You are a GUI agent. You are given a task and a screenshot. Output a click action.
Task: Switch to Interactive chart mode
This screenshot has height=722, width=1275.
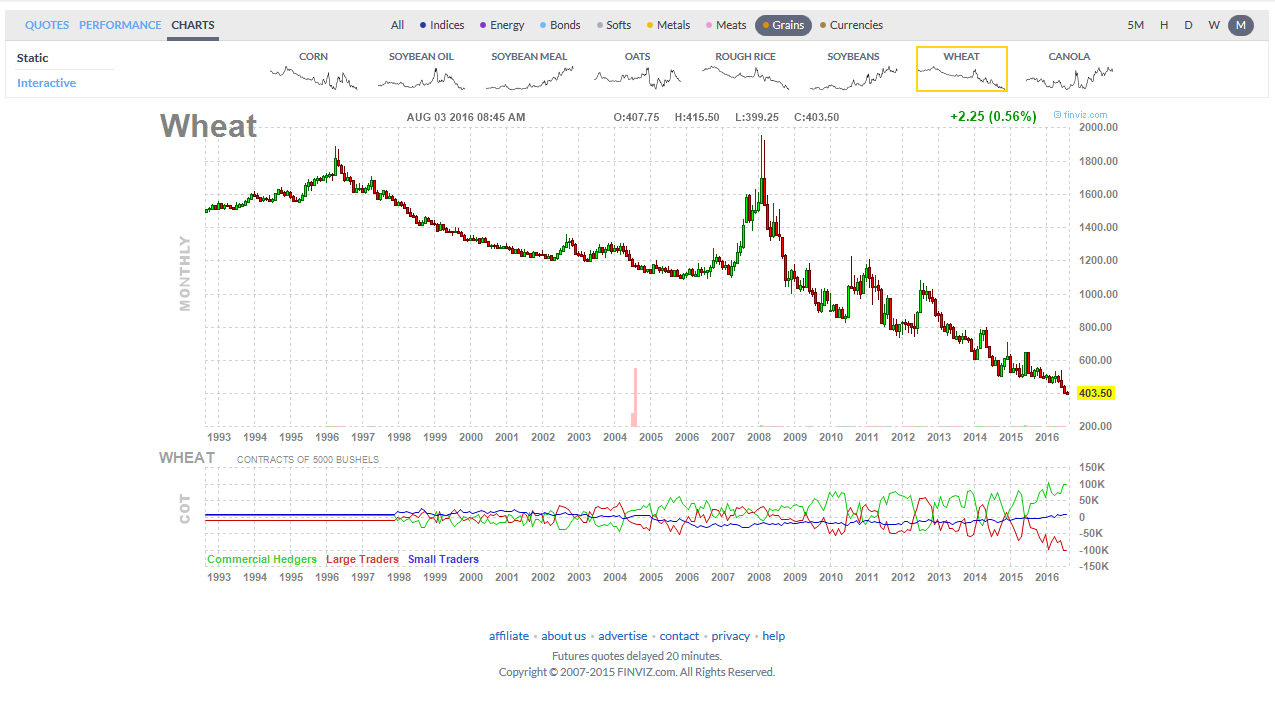pyautogui.click(x=46, y=83)
